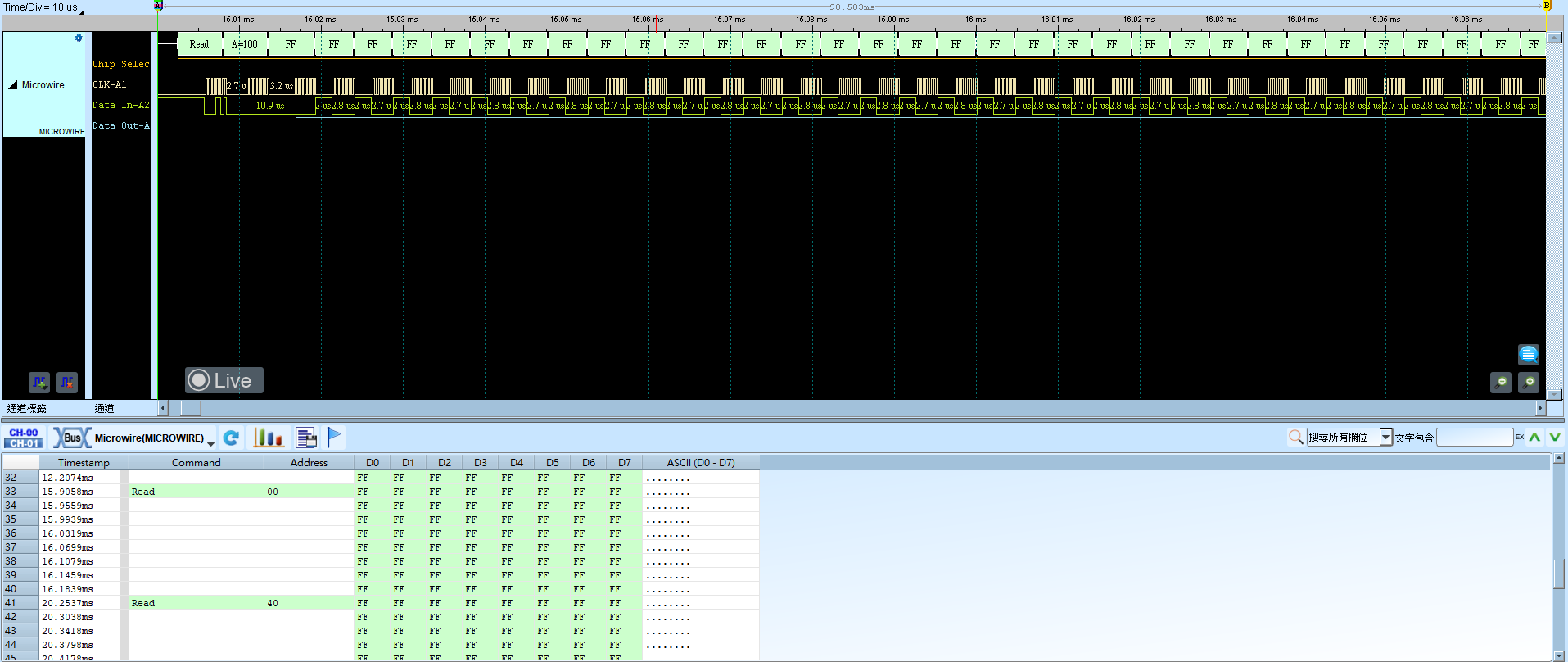The width and height of the screenshot is (1568, 662).
Task: Select the Data In-A2 channel label
Action: [121, 105]
